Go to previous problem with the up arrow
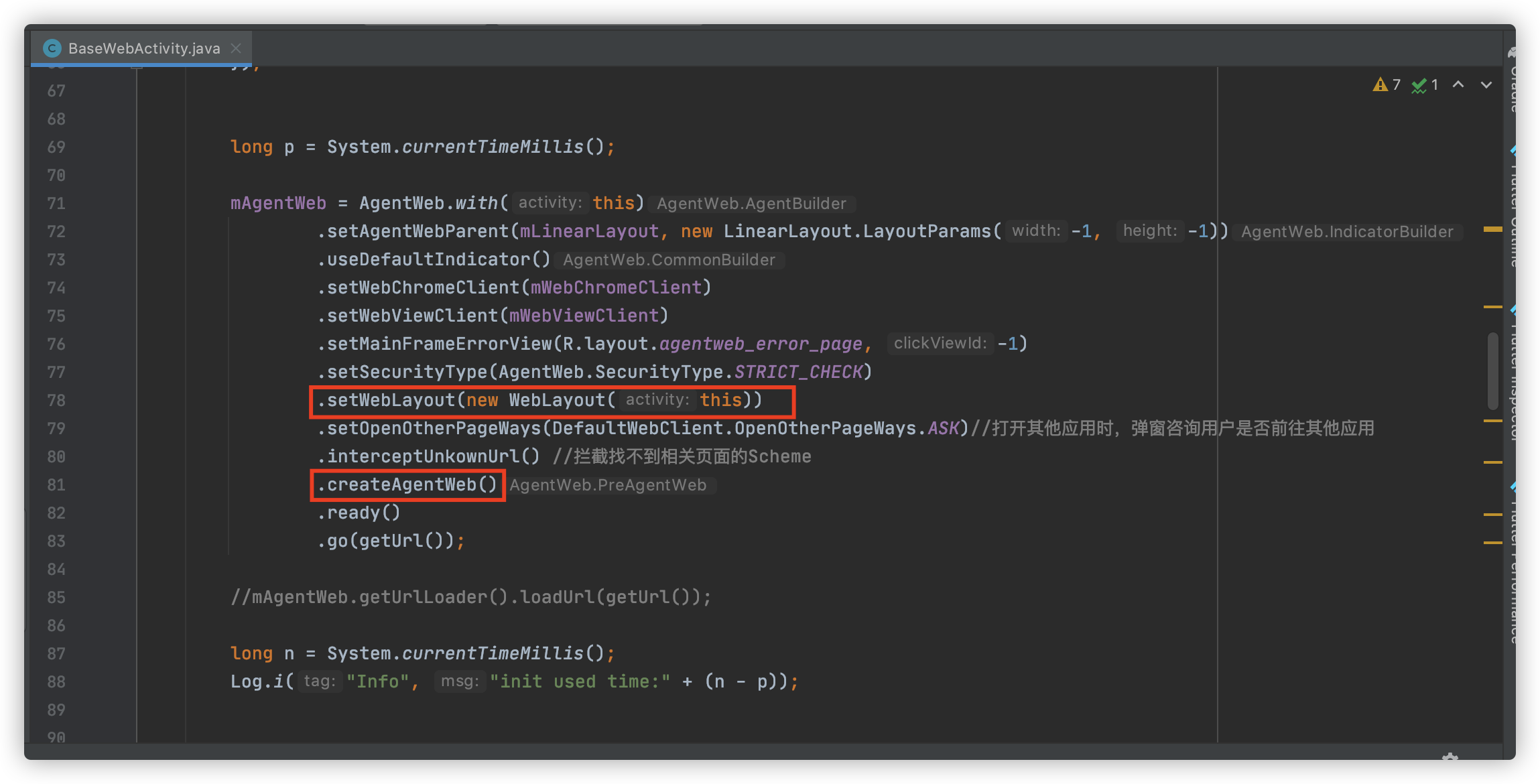The height and width of the screenshot is (784, 1540). [1459, 85]
